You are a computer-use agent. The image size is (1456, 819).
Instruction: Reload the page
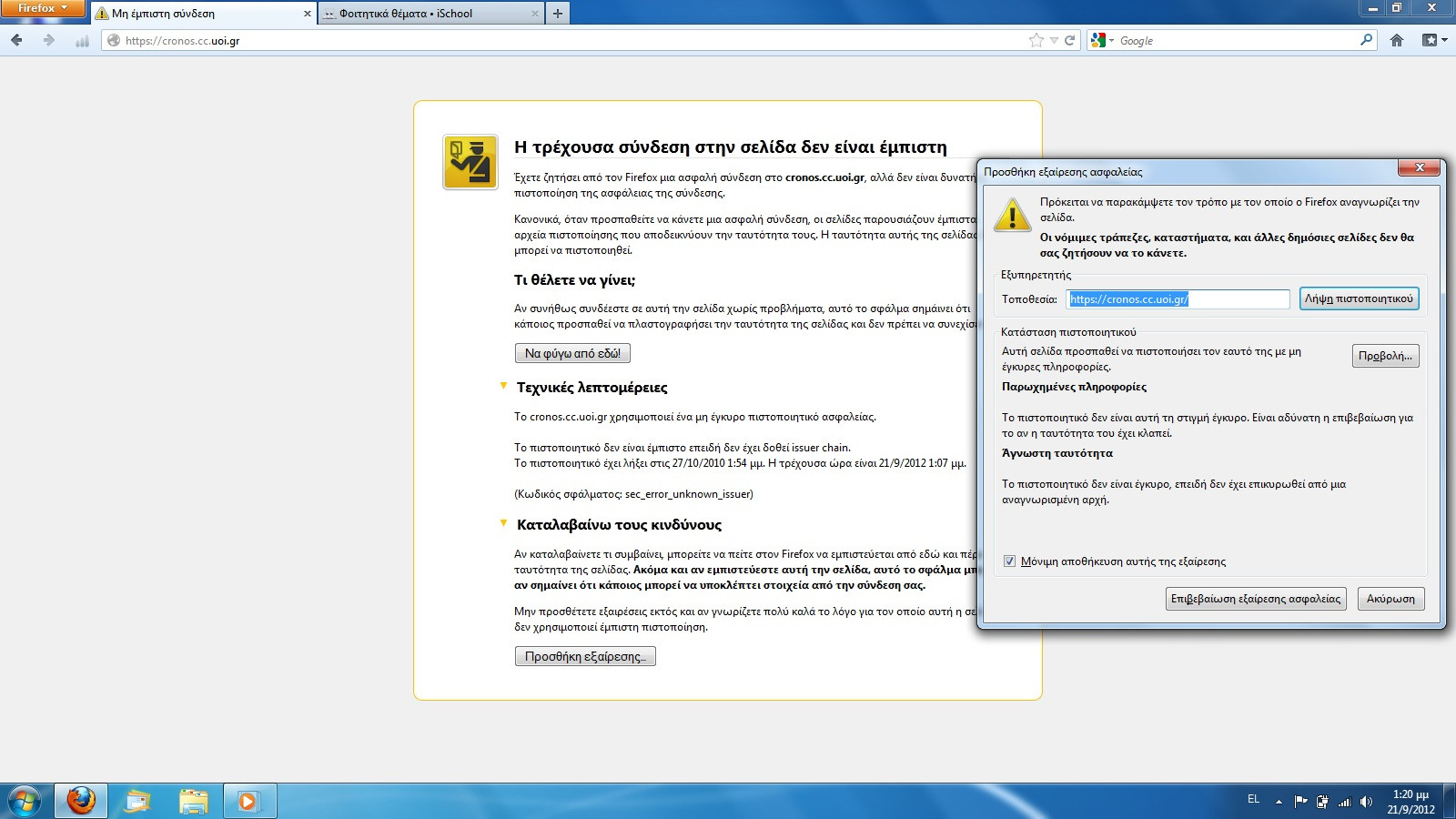(x=1070, y=40)
